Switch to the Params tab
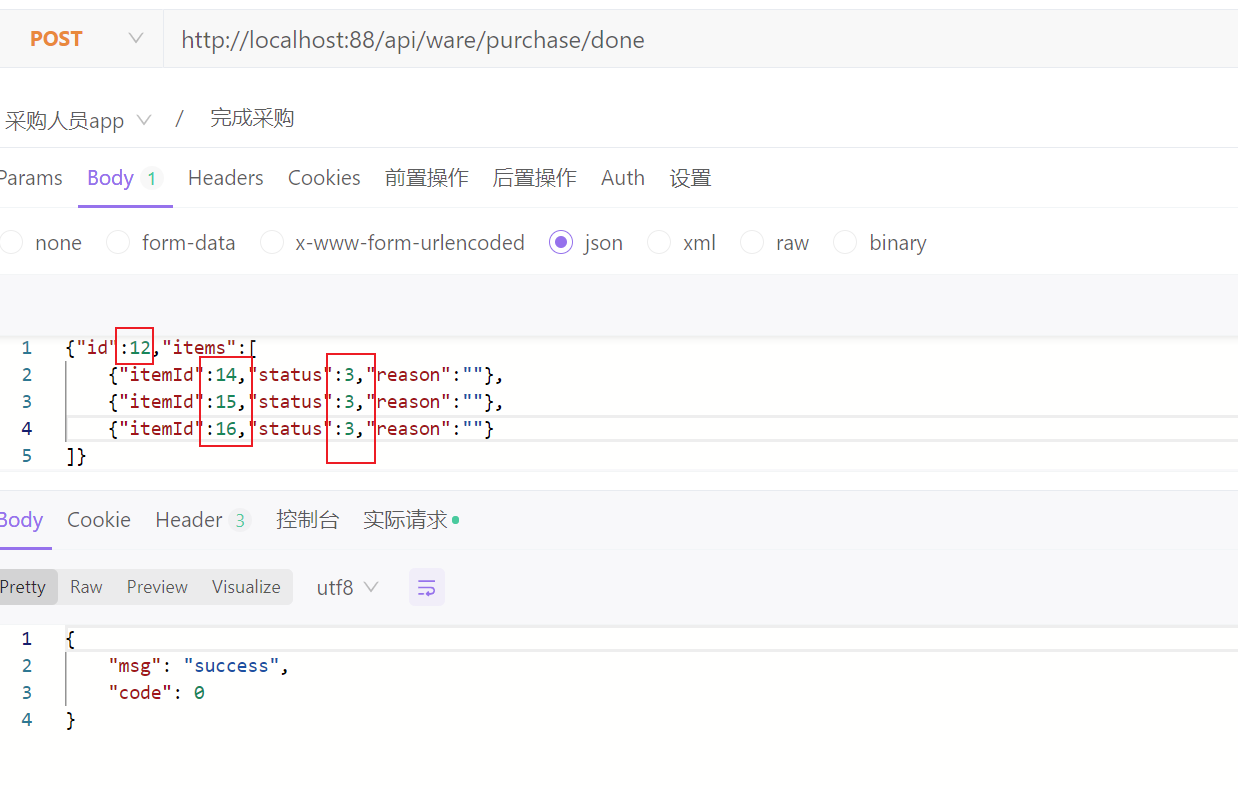The image size is (1238, 789). 30,178
